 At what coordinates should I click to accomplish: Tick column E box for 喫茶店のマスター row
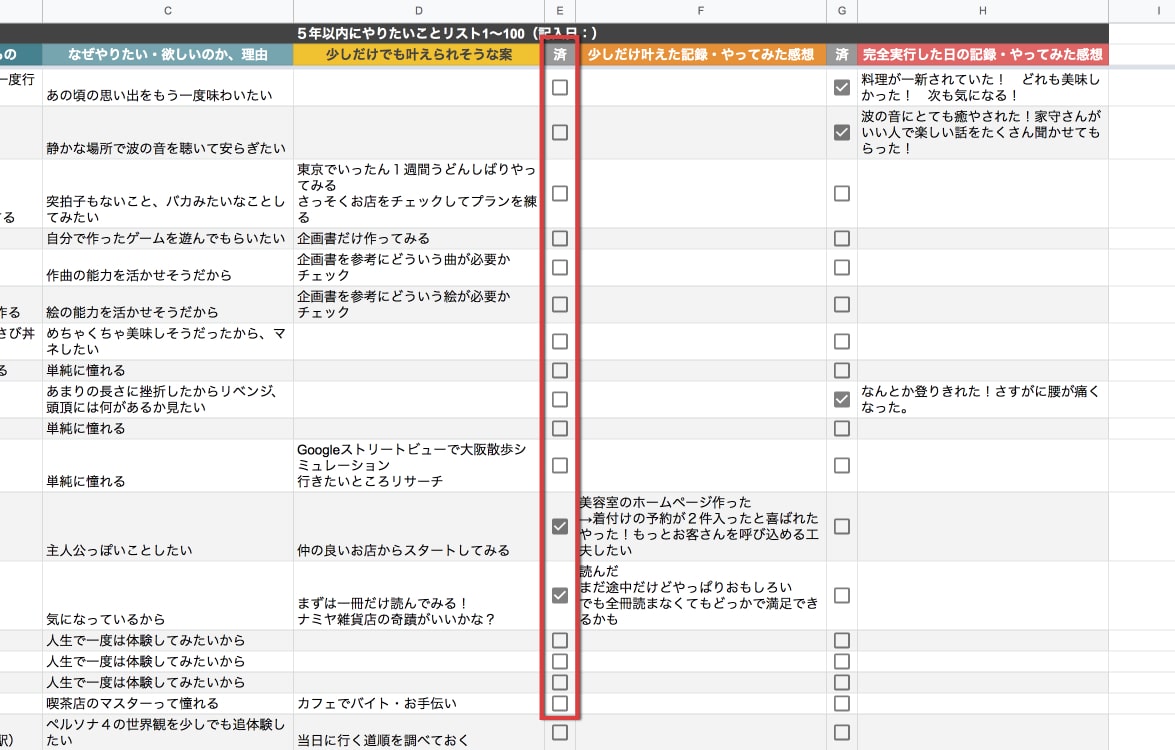[x=560, y=703]
